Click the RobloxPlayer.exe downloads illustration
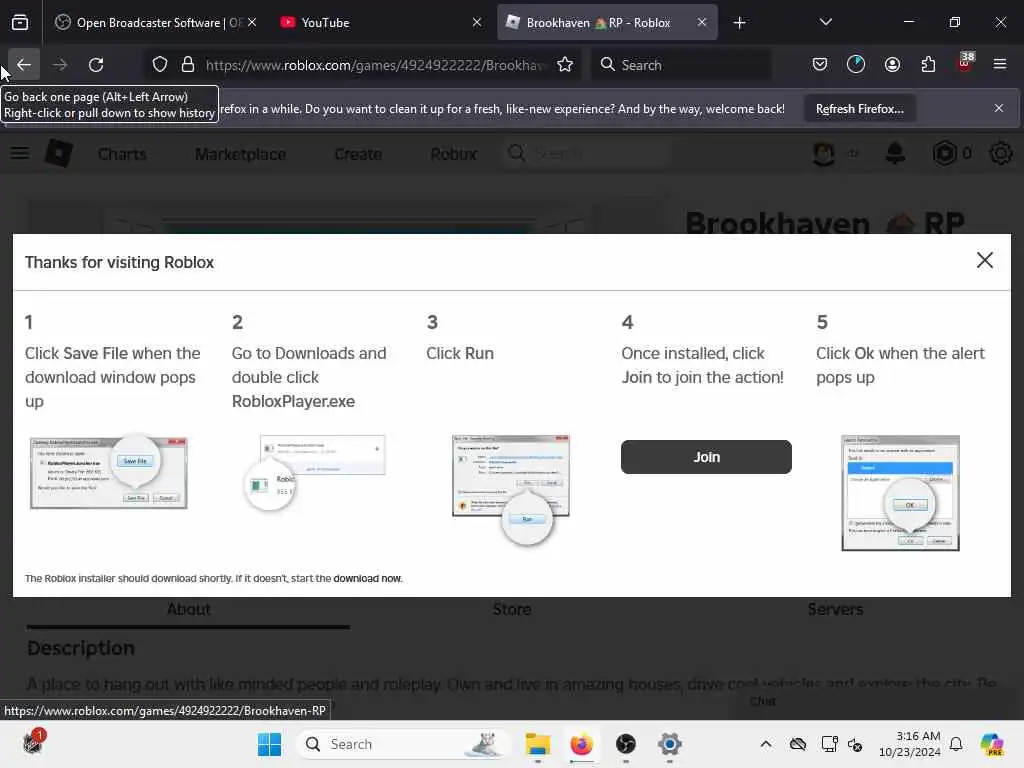 coord(315,473)
